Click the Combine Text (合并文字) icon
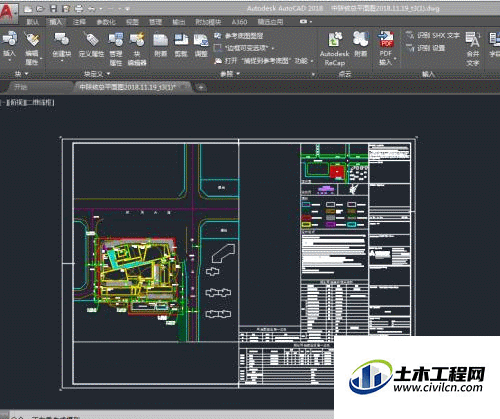The image size is (500, 419). (473, 40)
